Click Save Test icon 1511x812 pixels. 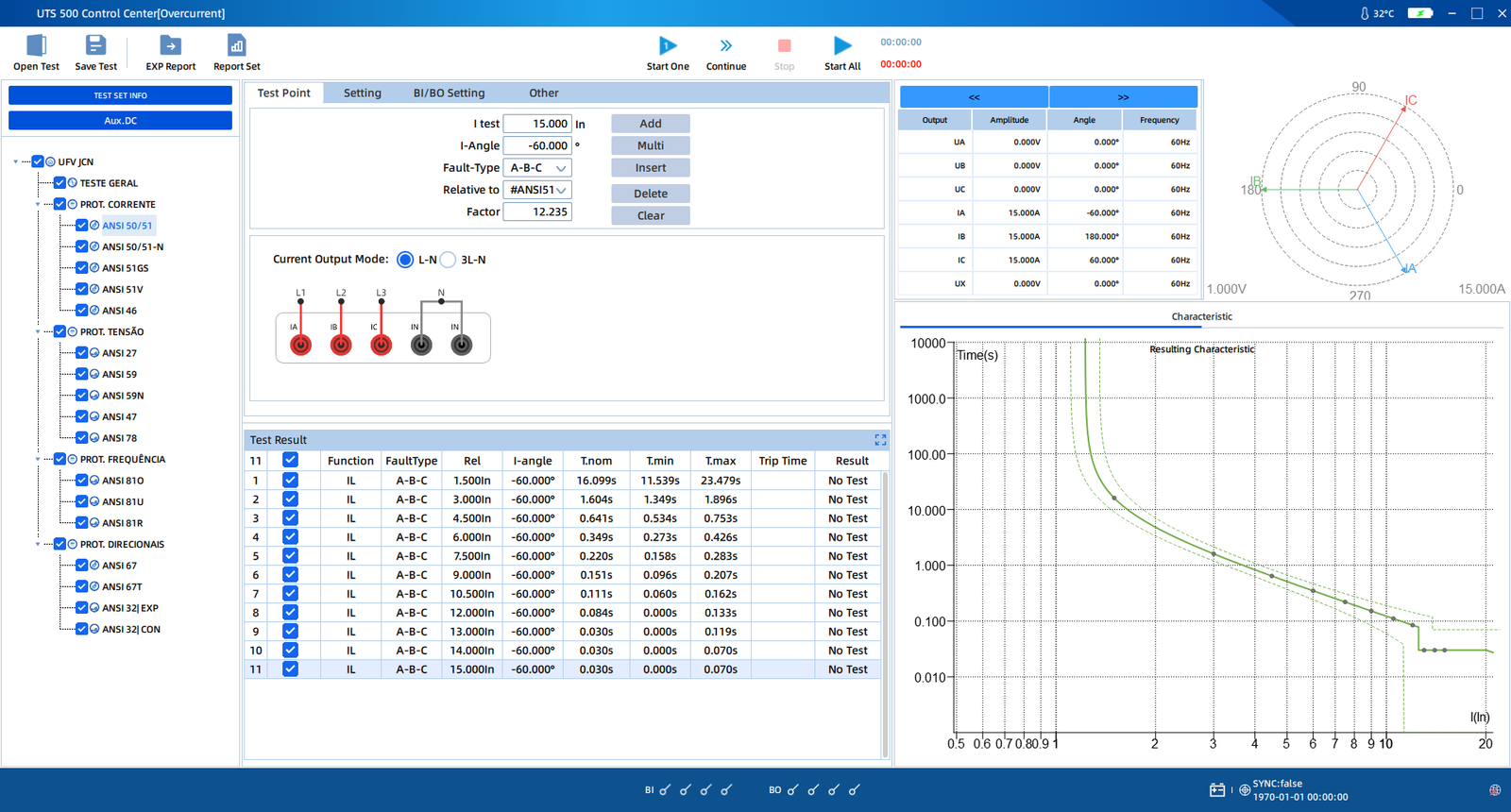coord(95,45)
